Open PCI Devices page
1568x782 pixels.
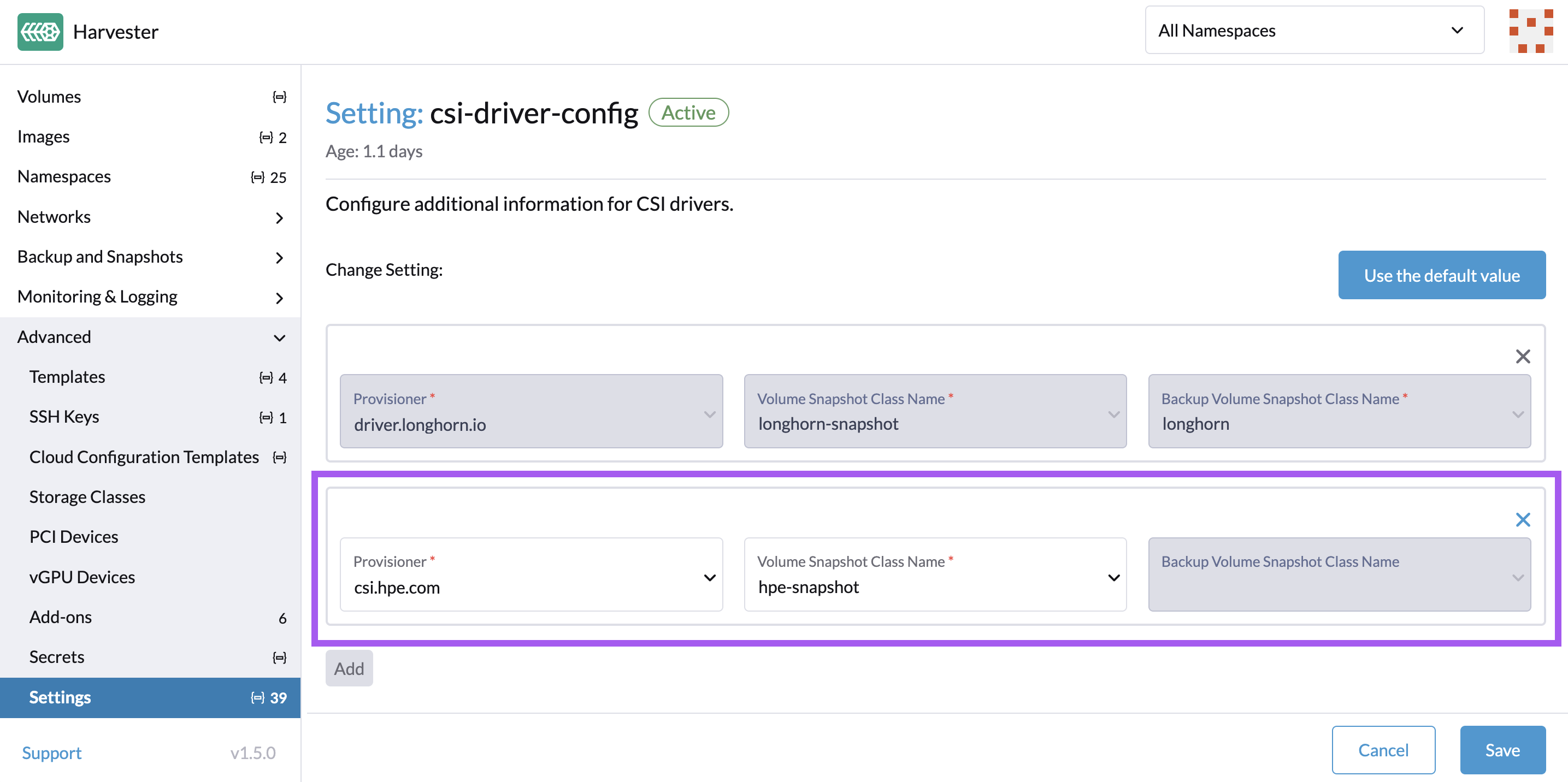point(150,537)
